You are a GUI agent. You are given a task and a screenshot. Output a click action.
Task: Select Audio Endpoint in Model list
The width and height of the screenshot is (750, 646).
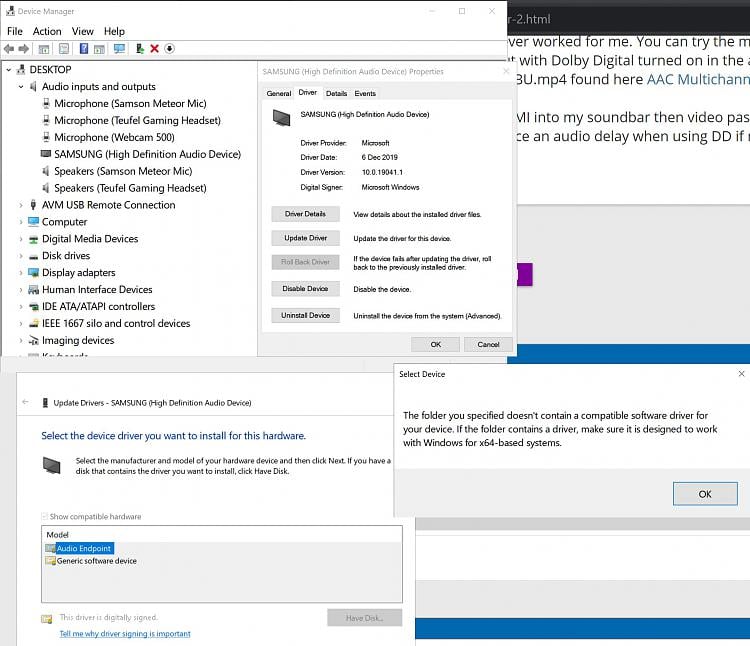pos(84,548)
